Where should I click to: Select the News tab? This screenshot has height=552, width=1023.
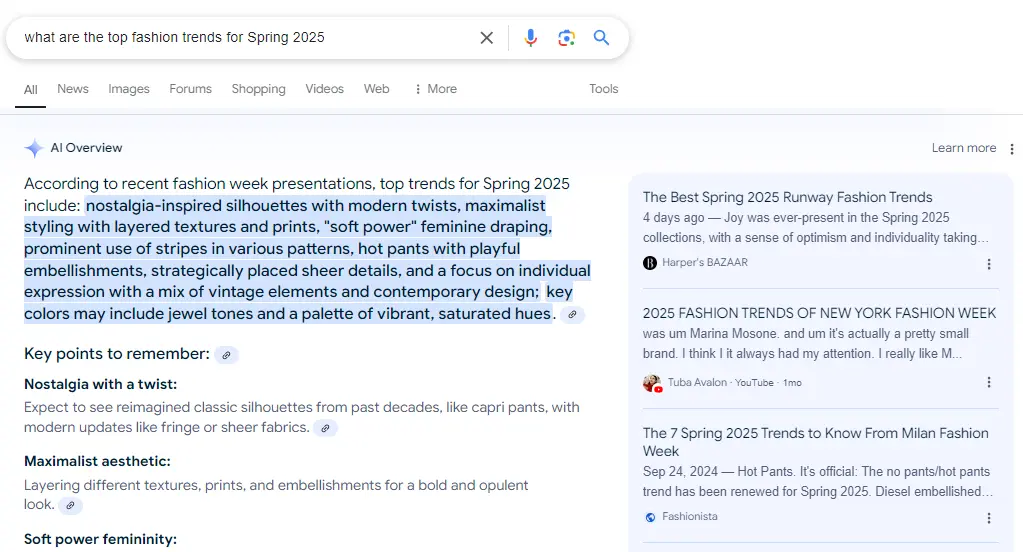pyautogui.click(x=73, y=89)
